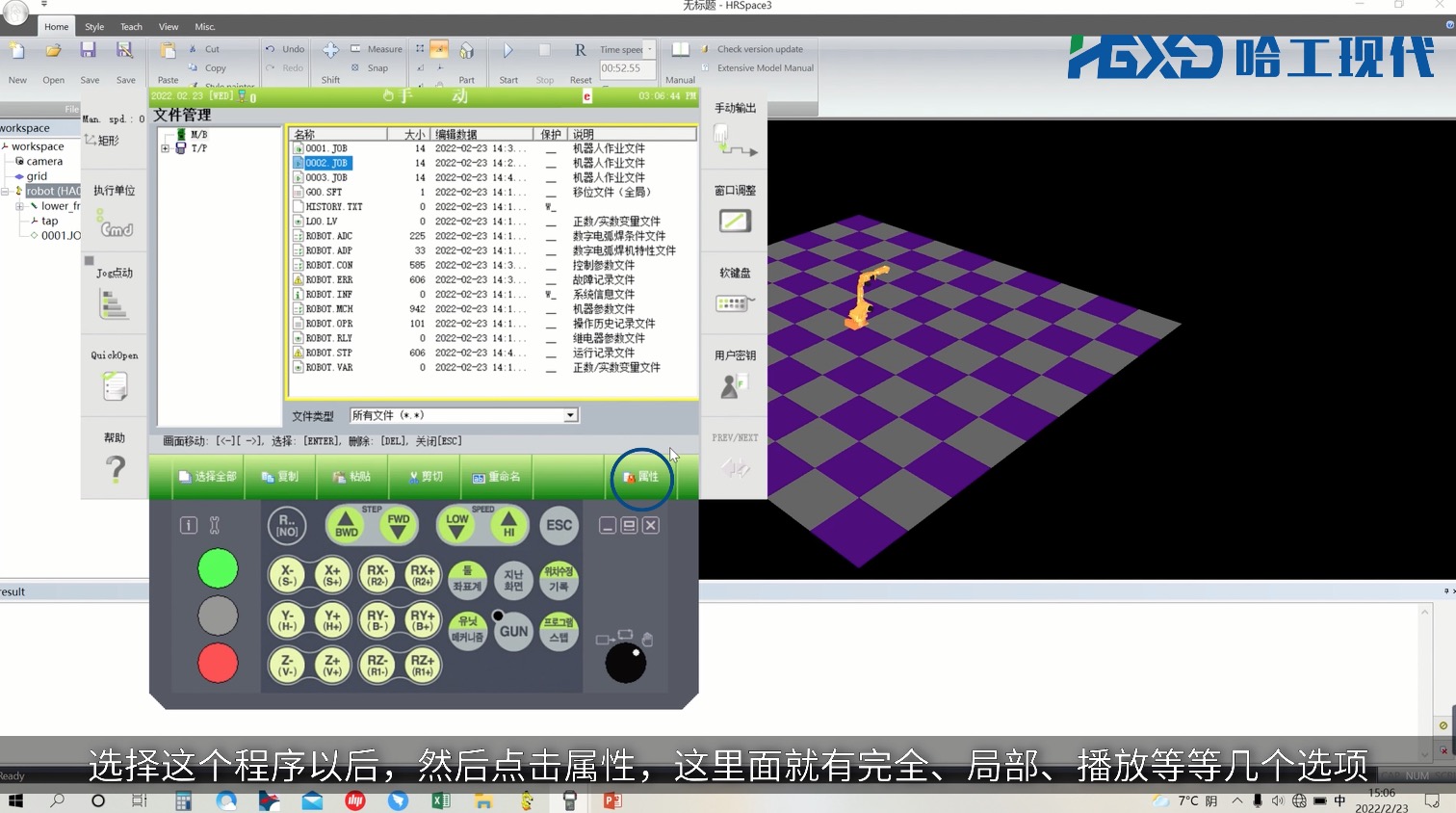Switch to the Teach ribbon tab
The height and width of the screenshot is (813, 1456).
click(x=131, y=27)
